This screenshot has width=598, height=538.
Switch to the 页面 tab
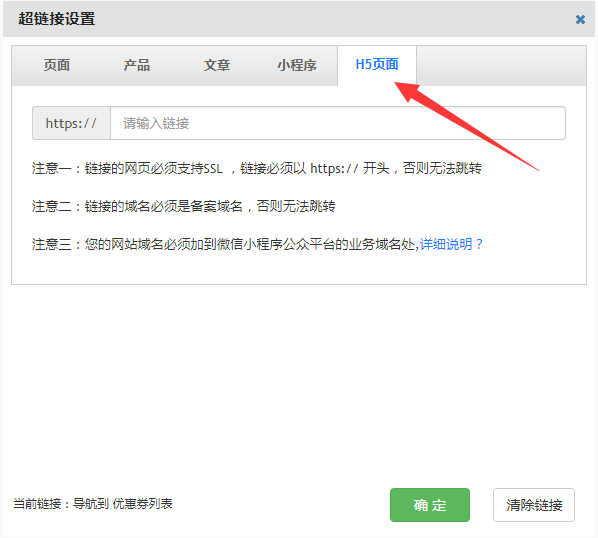click(56, 65)
